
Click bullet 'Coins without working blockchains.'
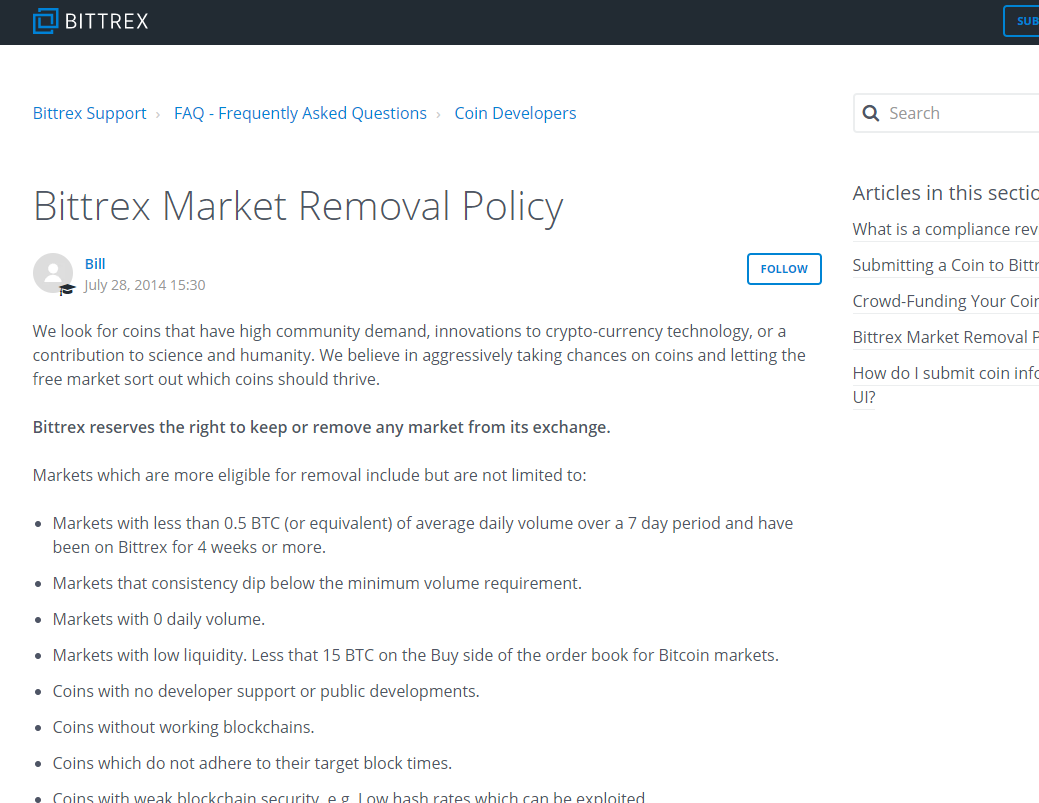click(184, 727)
